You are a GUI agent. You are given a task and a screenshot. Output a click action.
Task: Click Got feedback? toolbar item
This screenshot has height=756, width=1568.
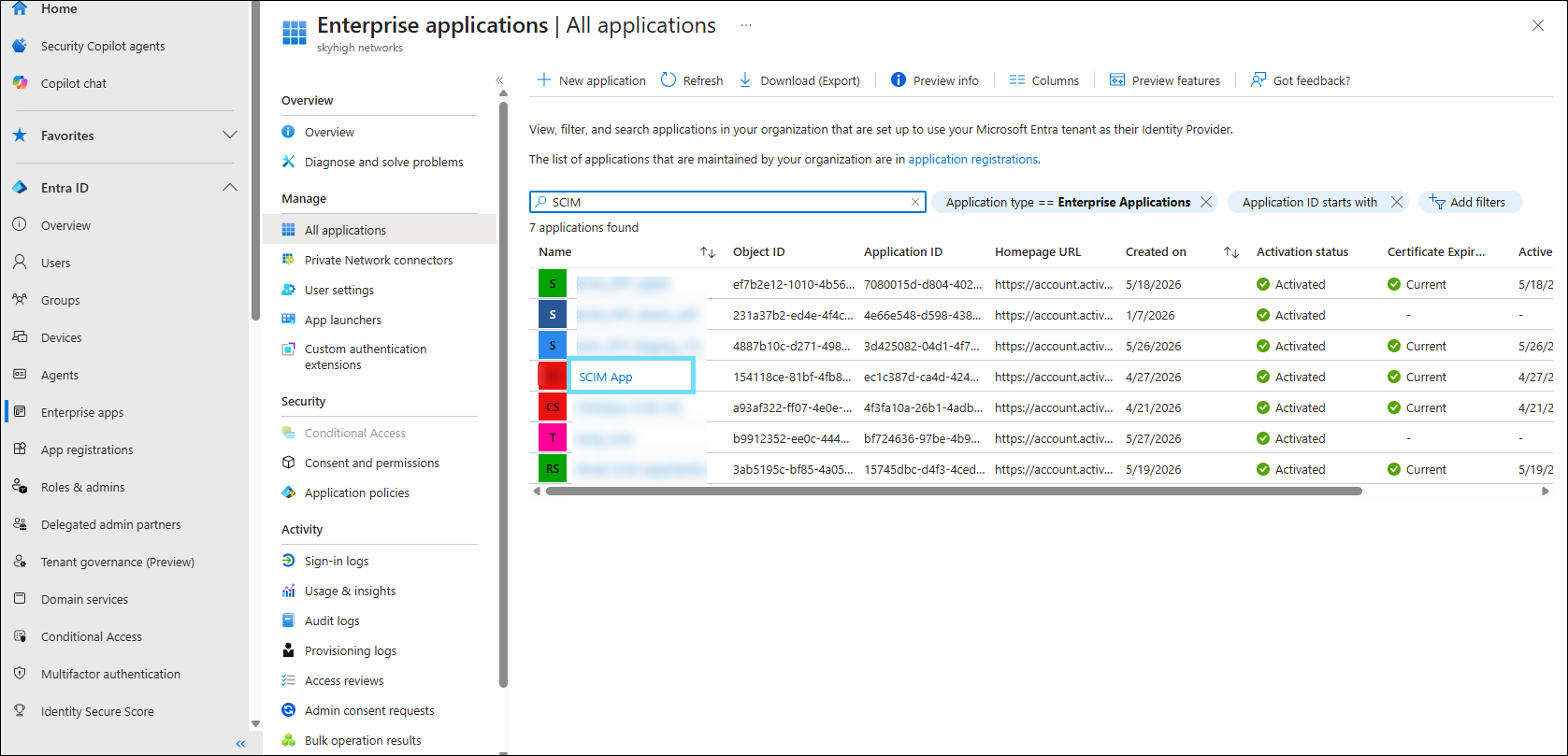tap(1301, 80)
